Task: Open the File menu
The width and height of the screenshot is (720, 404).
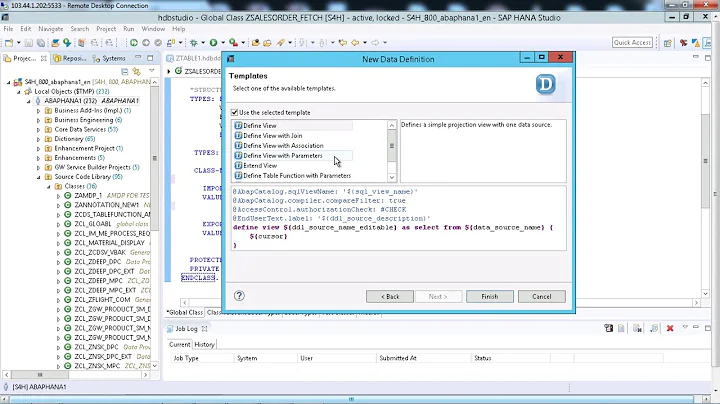Action: coord(8,28)
